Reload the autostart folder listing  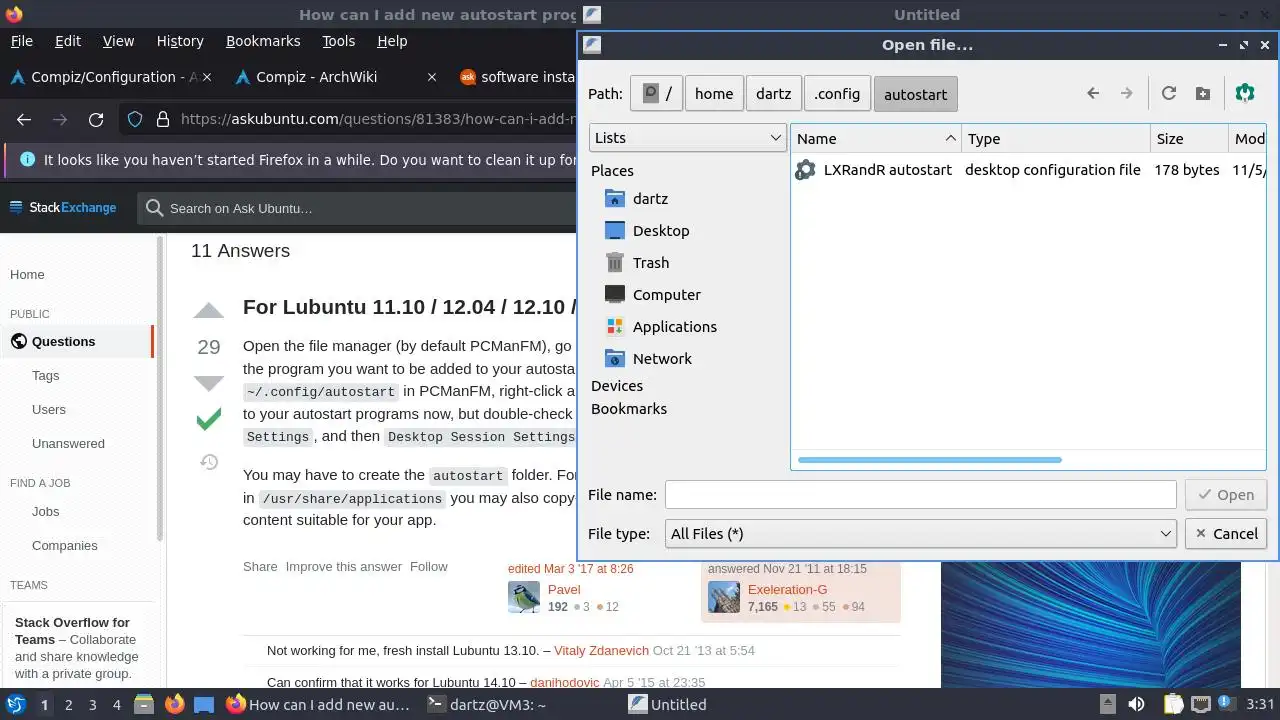1168,94
